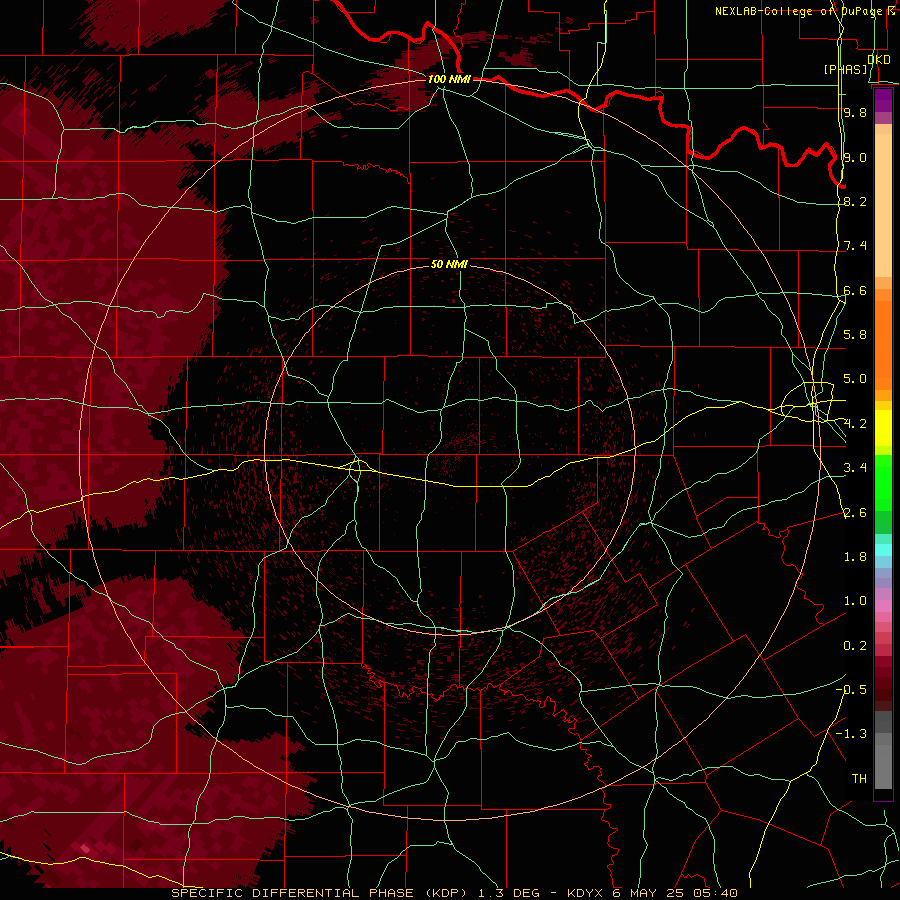Pick the purple segment atop the color bar
Image resolution: width=900 pixels, height=900 pixels.
(883, 100)
